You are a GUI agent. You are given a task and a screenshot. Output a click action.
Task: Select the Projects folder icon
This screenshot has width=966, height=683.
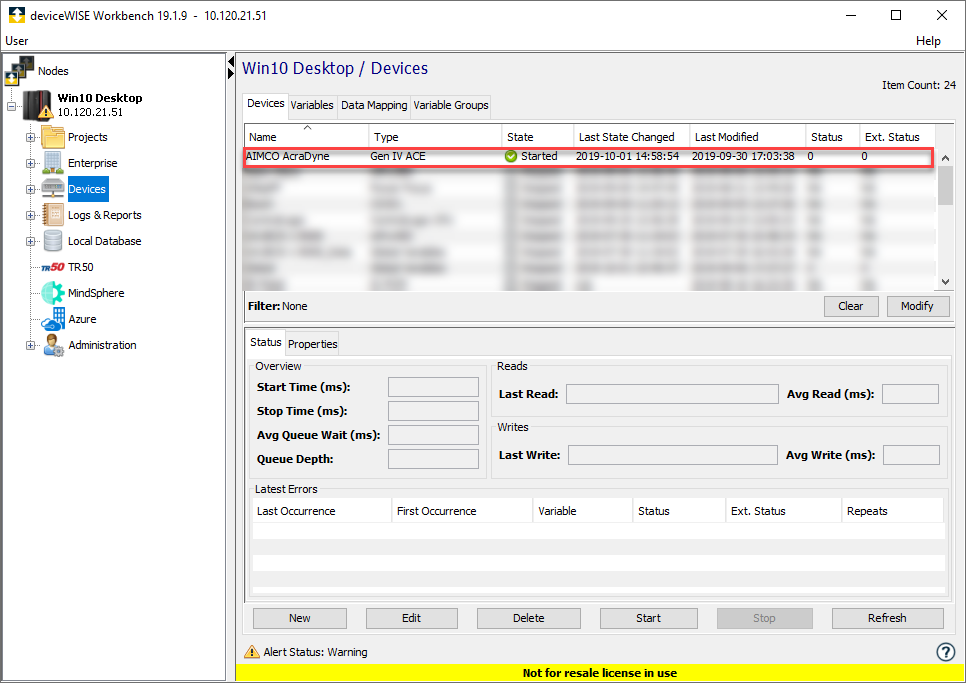click(52, 137)
